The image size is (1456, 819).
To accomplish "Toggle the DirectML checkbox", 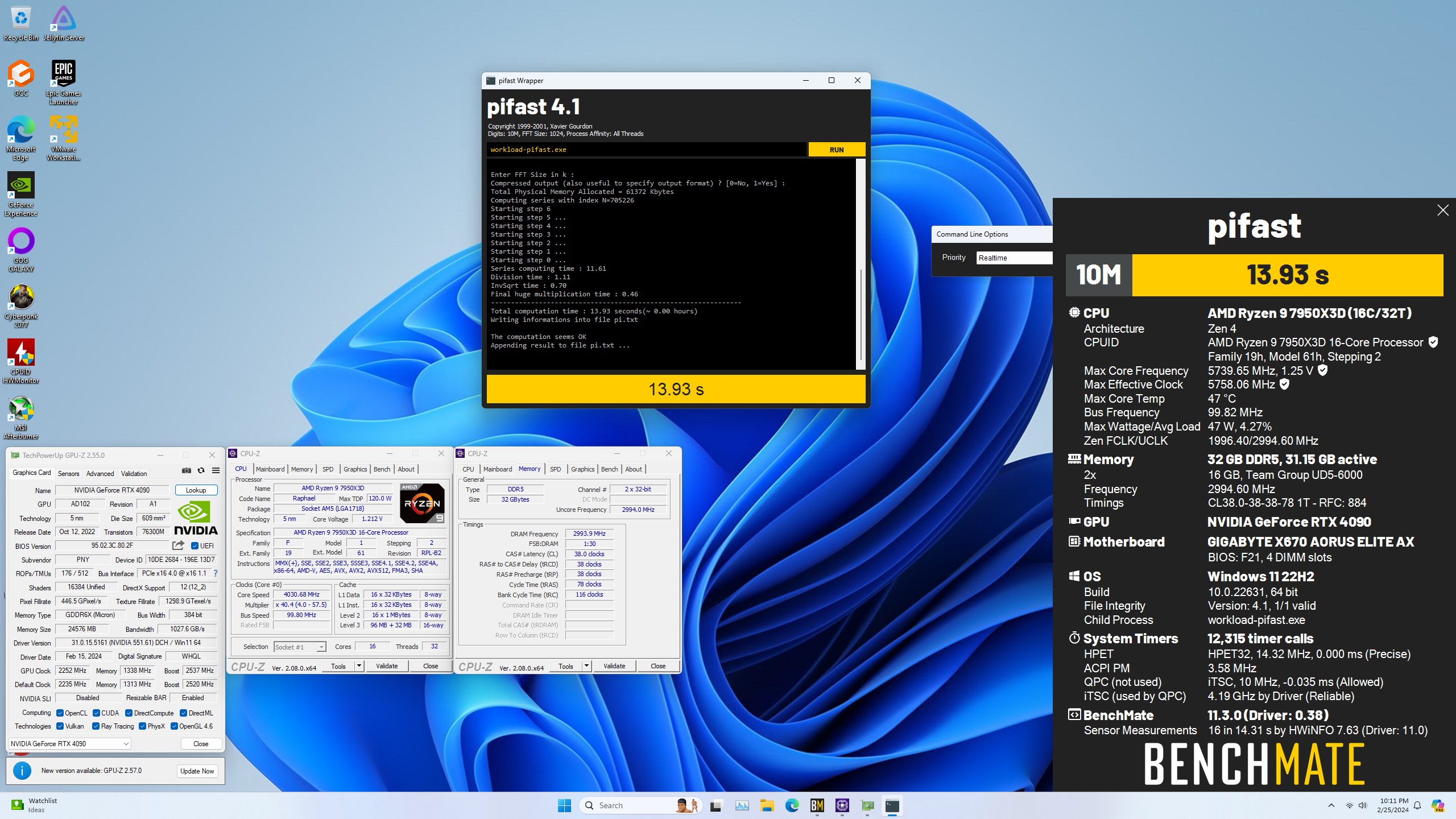I will 183,713.
